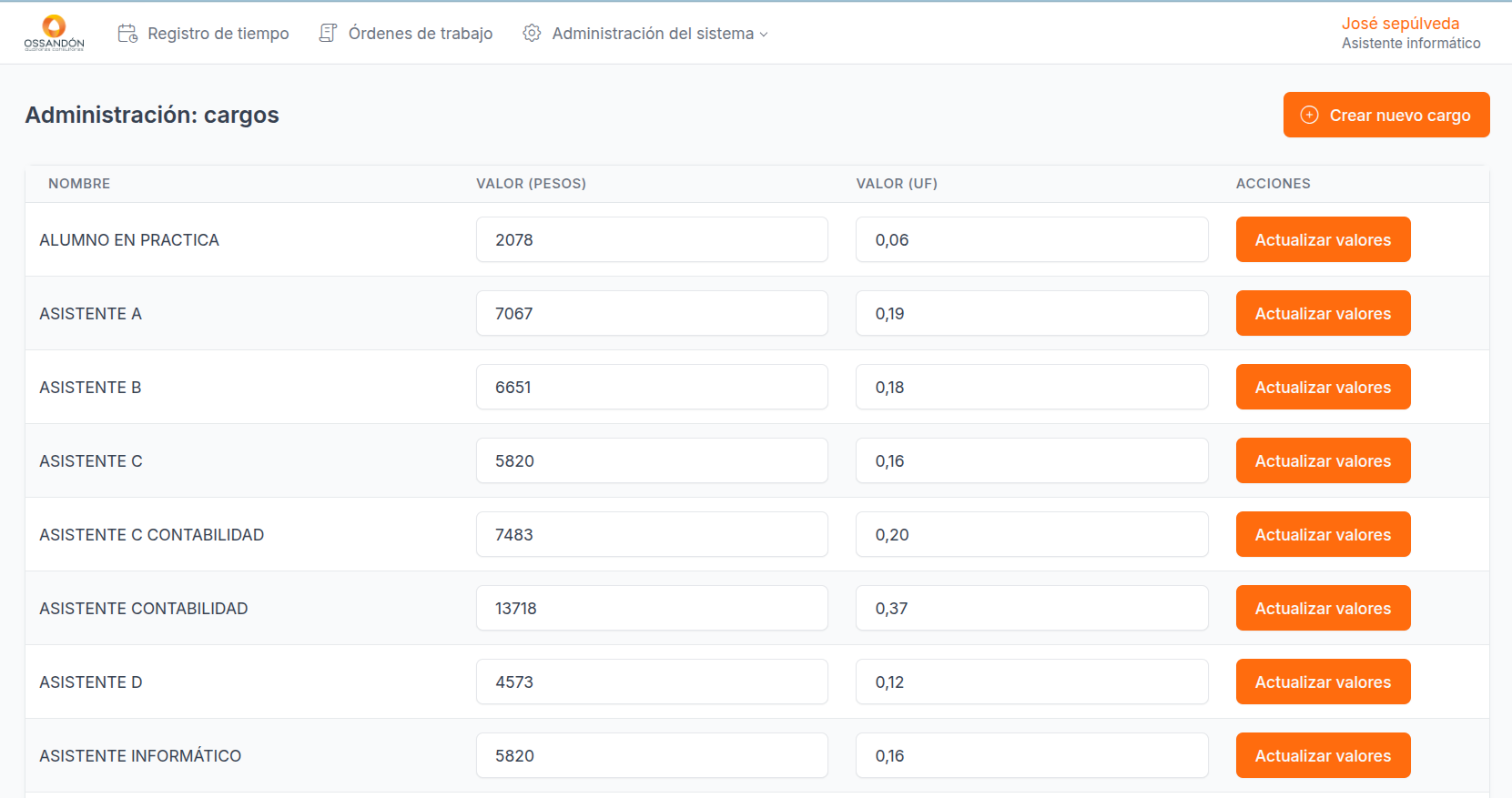Viewport: 1512px width, 798px height.
Task: Expand the Administración del sistema chevron
Action: [x=764, y=35]
